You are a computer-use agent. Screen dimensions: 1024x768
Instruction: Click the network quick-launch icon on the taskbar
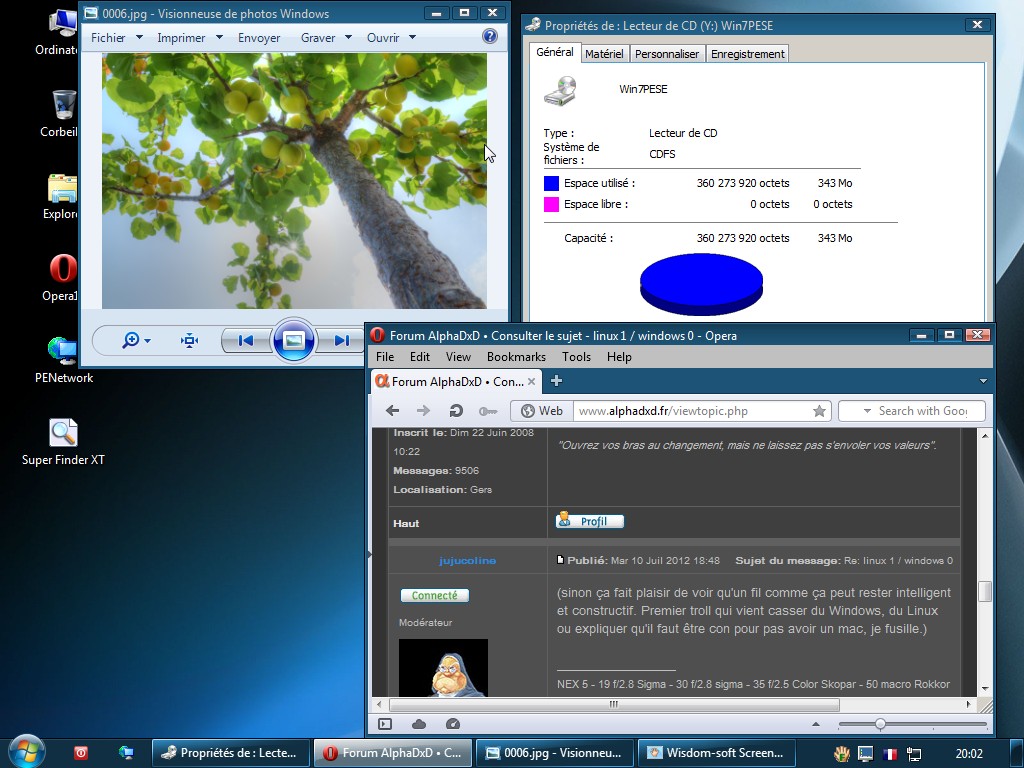pos(126,753)
